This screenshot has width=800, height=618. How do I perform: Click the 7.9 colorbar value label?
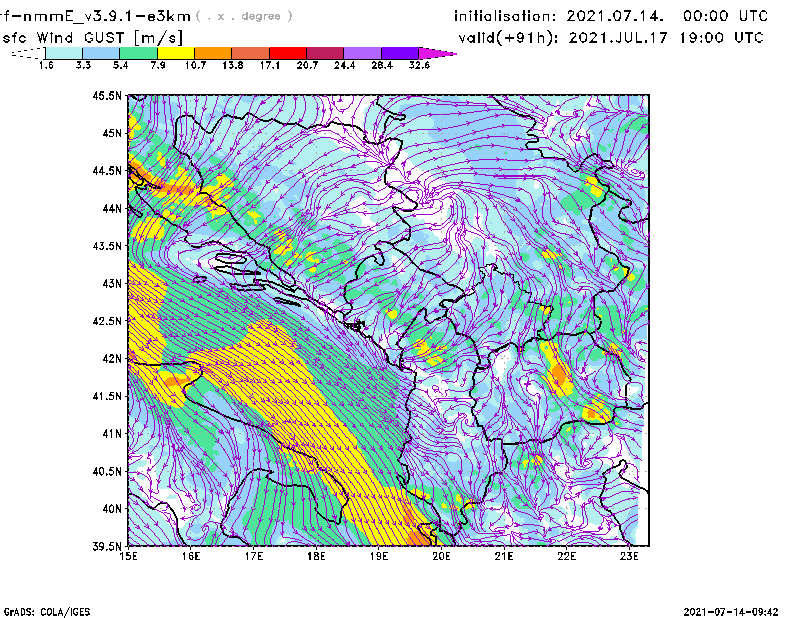pyautogui.click(x=158, y=65)
